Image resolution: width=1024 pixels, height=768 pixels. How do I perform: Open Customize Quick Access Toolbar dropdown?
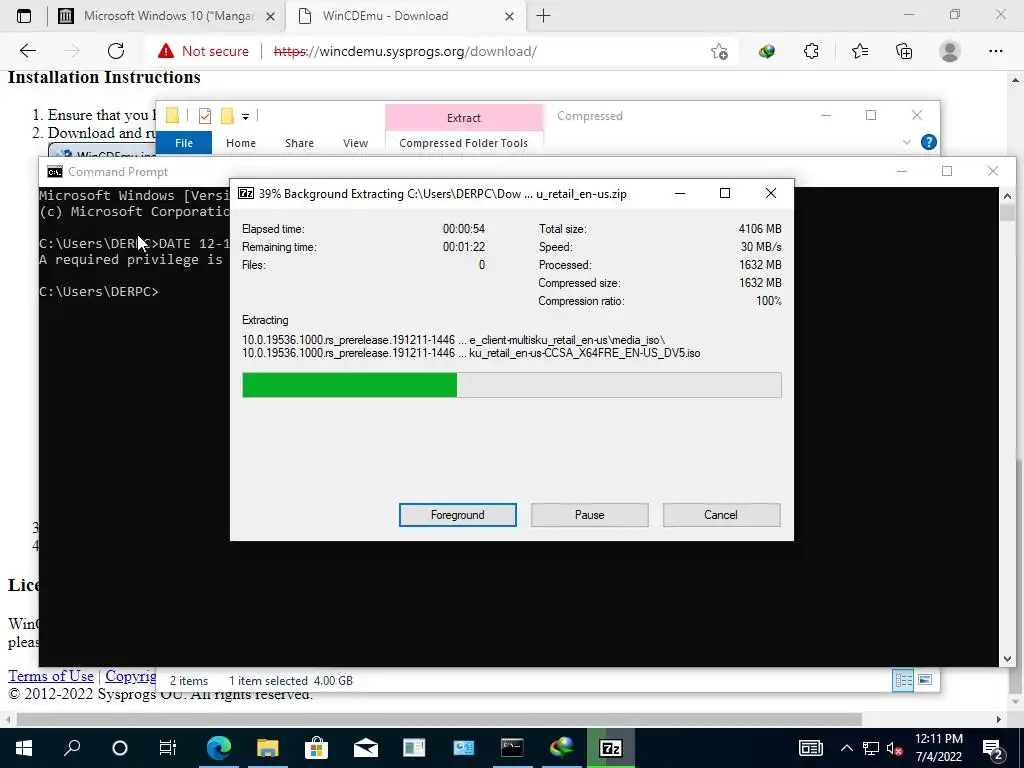pos(246,117)
